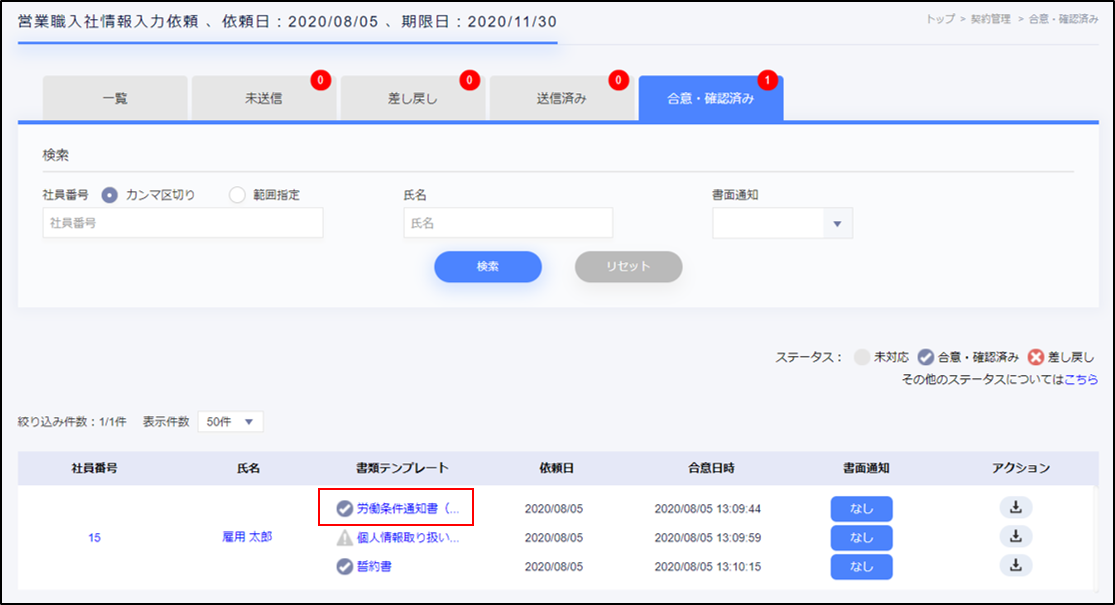1115x605 pixels.
Task: Click the 書面通知 column header
Action: point(865,468)
